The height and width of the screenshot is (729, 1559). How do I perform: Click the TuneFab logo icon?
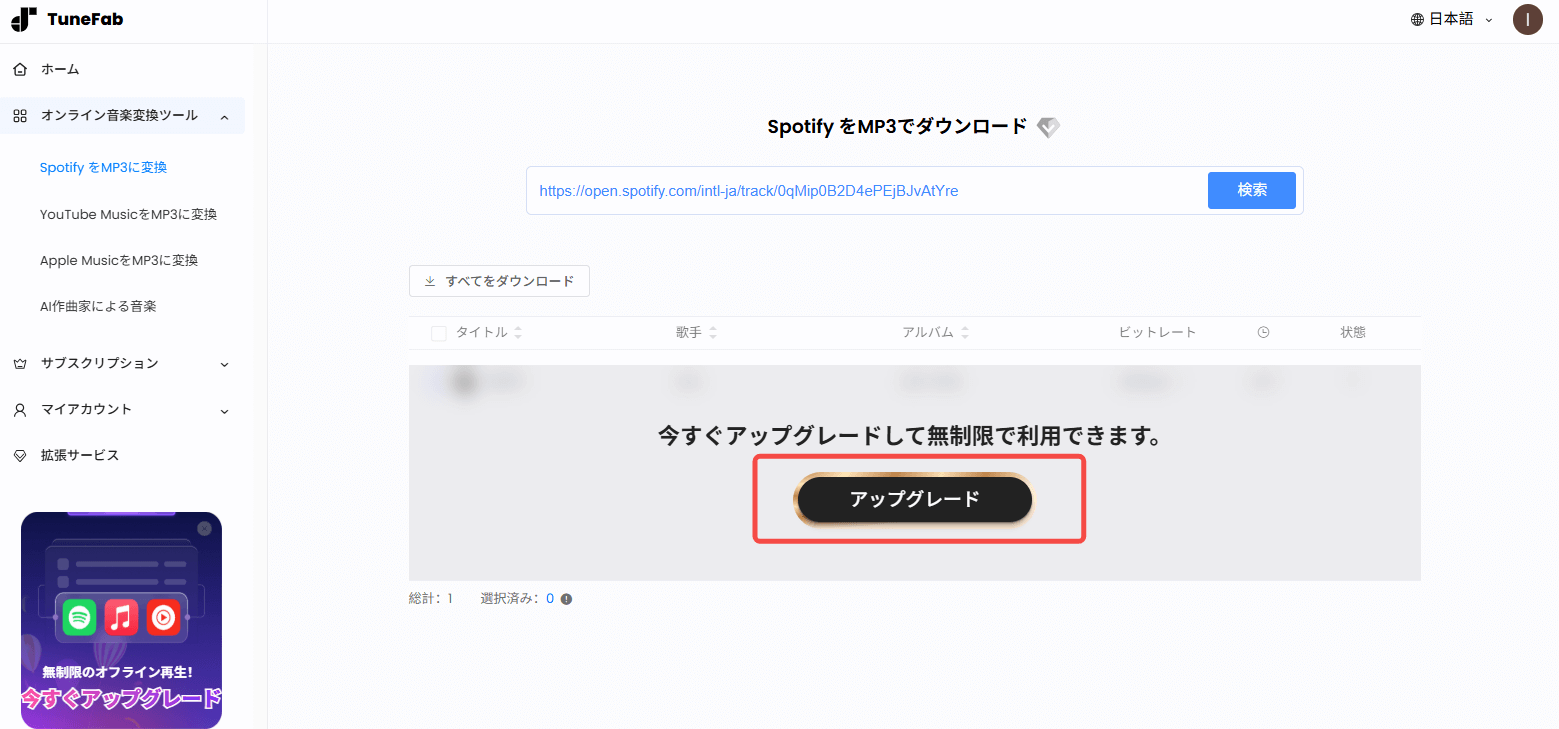click(24, 19)
